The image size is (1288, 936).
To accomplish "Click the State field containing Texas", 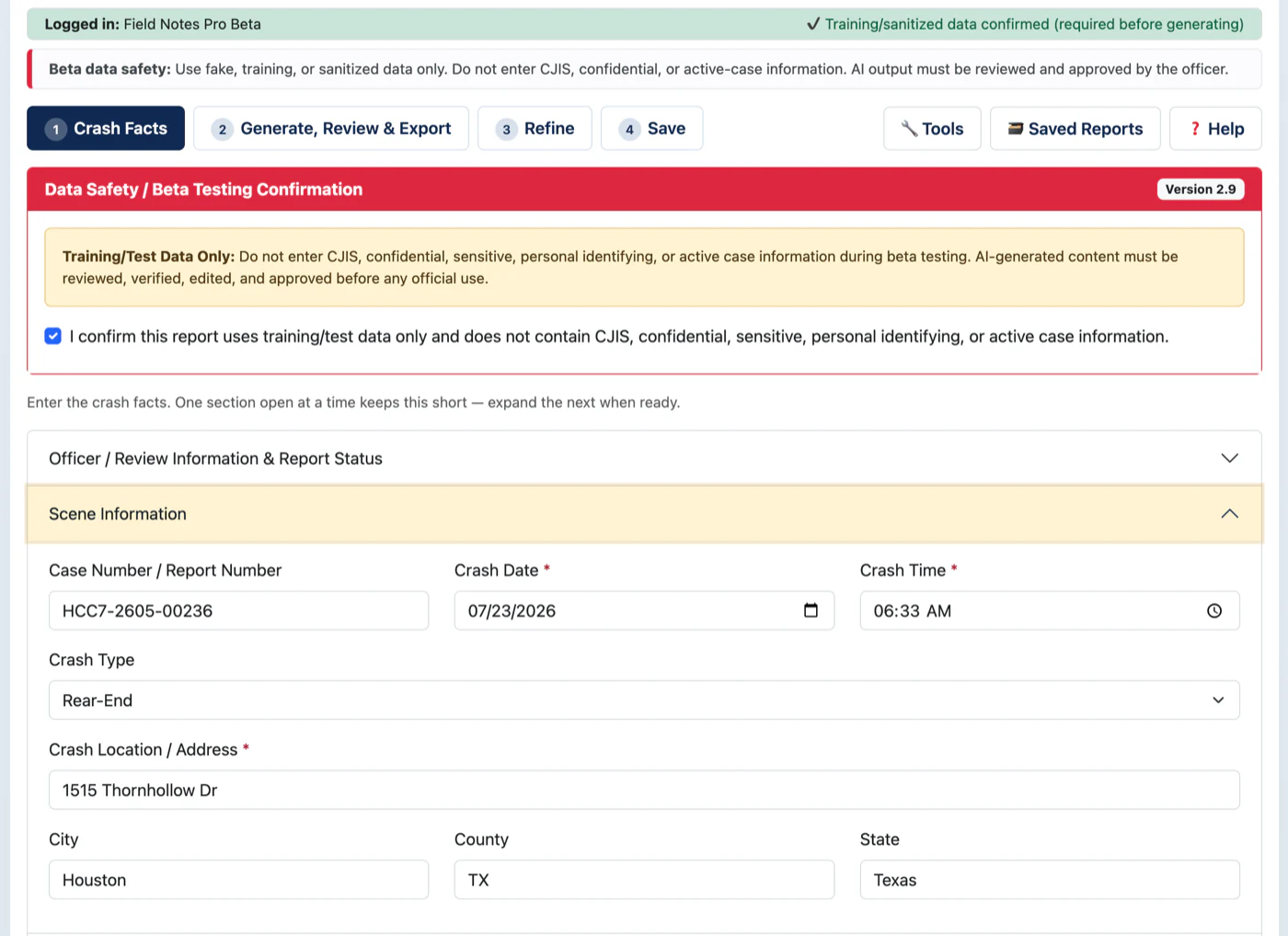I will click(1050, 880).
